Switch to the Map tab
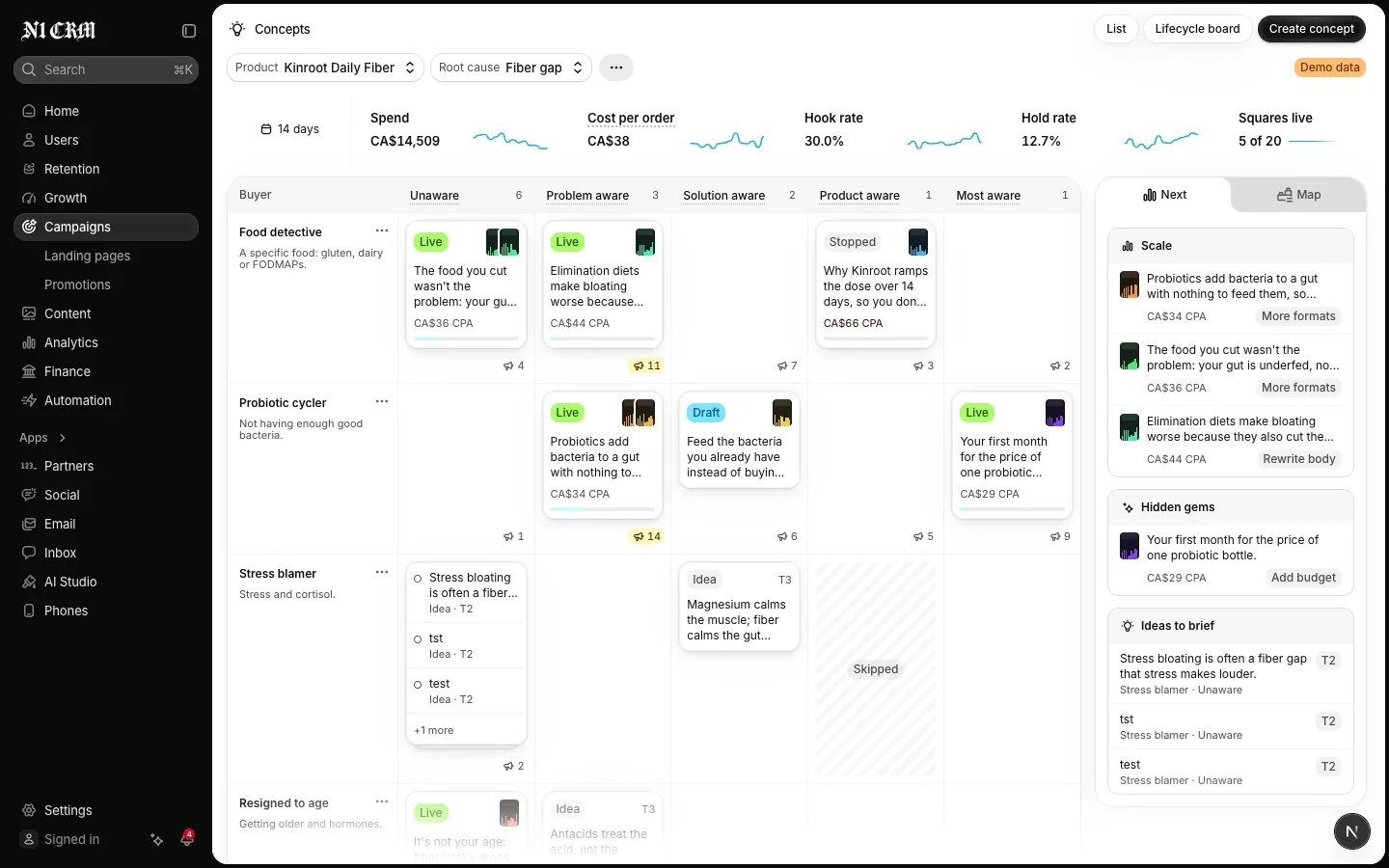This screenshot has width=1389, height=868. pos(1298,195)
